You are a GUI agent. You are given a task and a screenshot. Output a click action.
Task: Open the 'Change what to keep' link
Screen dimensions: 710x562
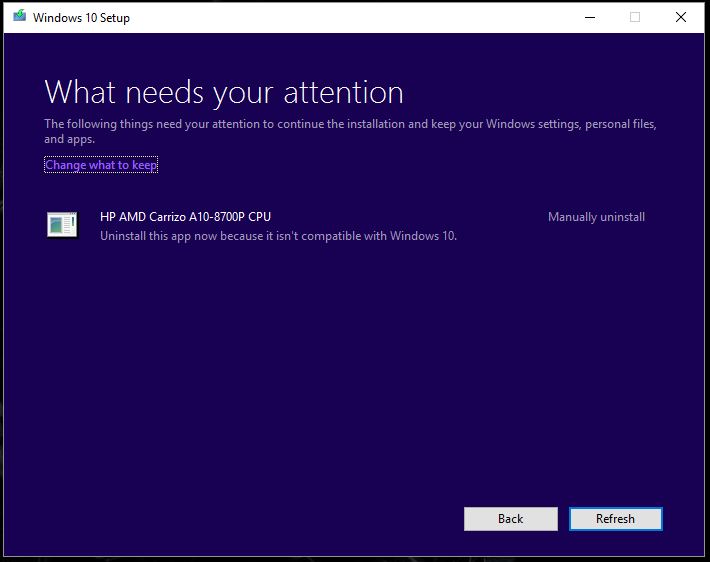tap(101, 165)
